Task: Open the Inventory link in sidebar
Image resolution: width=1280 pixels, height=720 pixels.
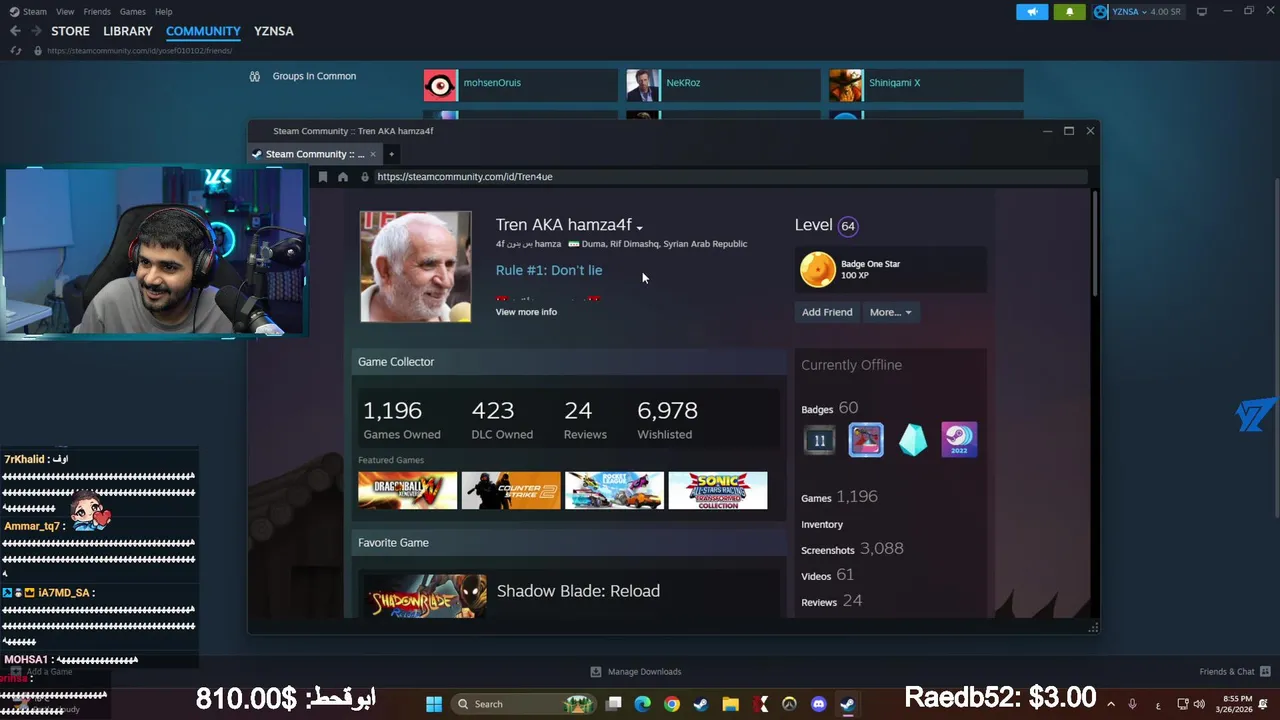Action: click(822, 524)
